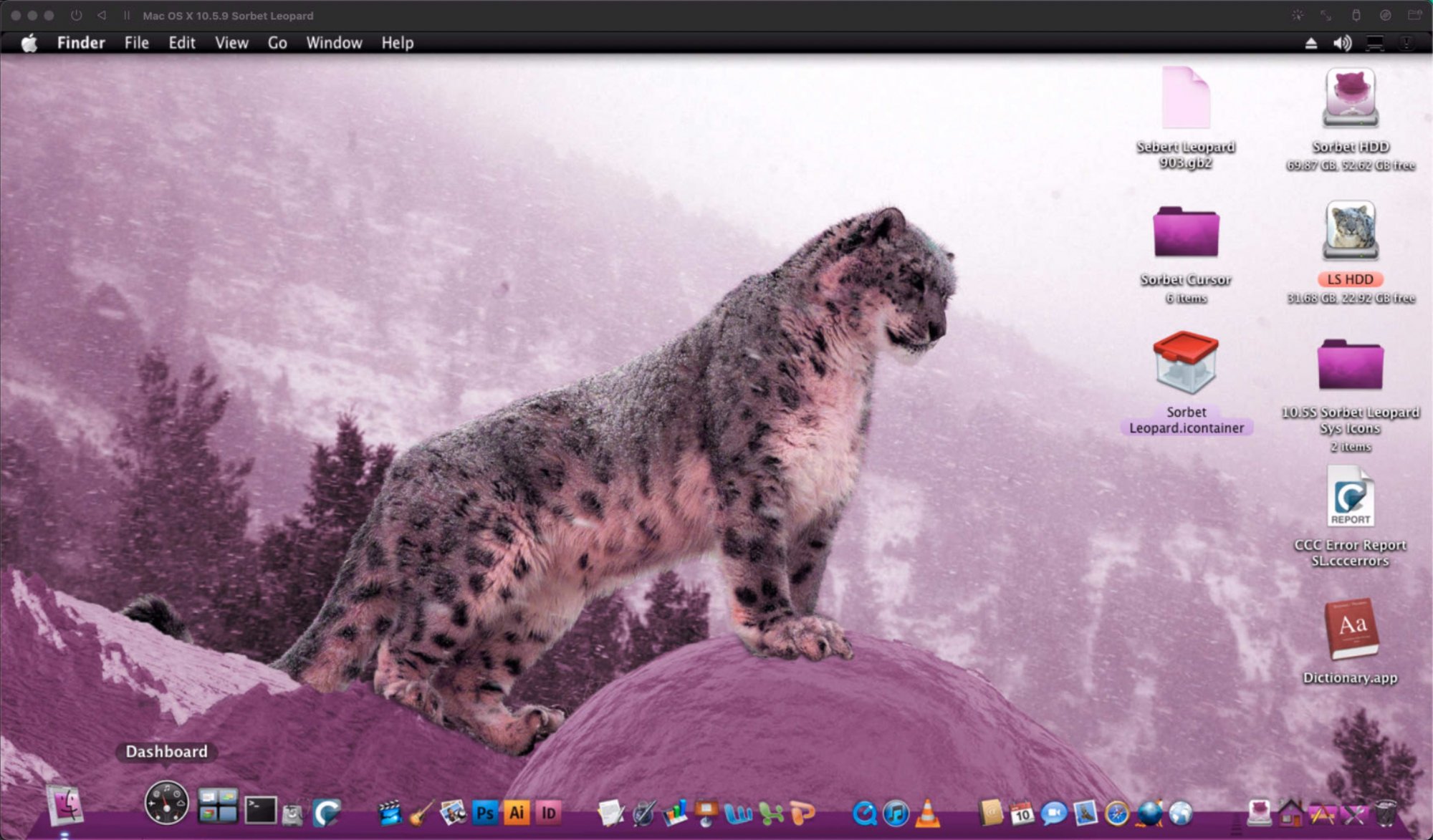Viewport: 1433px width, 840px height.
Task: Select the LS HDD drive icon
Action: (1350, 231)
